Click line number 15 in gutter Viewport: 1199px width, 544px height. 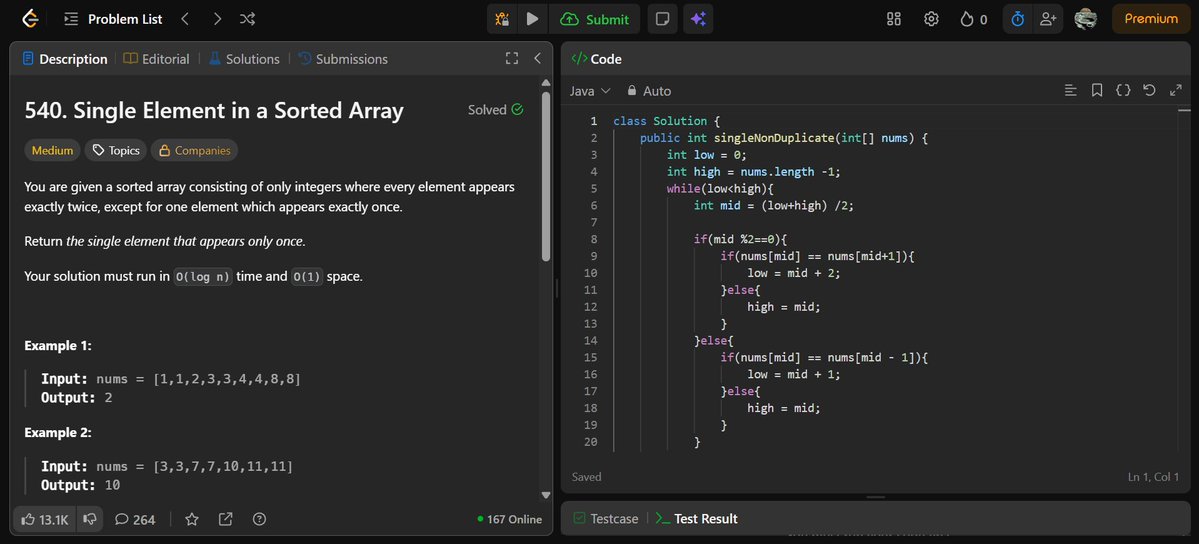coord(590,357)
